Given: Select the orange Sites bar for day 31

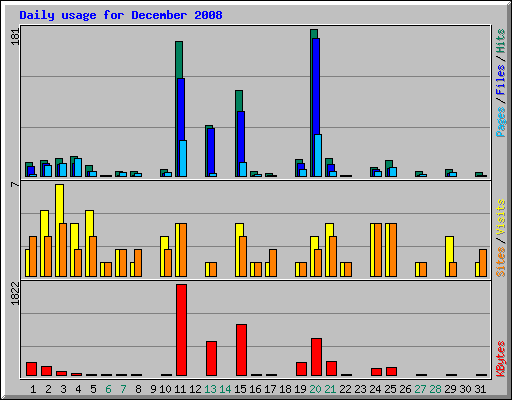Looking at the screenshot, I should (483, 263).
